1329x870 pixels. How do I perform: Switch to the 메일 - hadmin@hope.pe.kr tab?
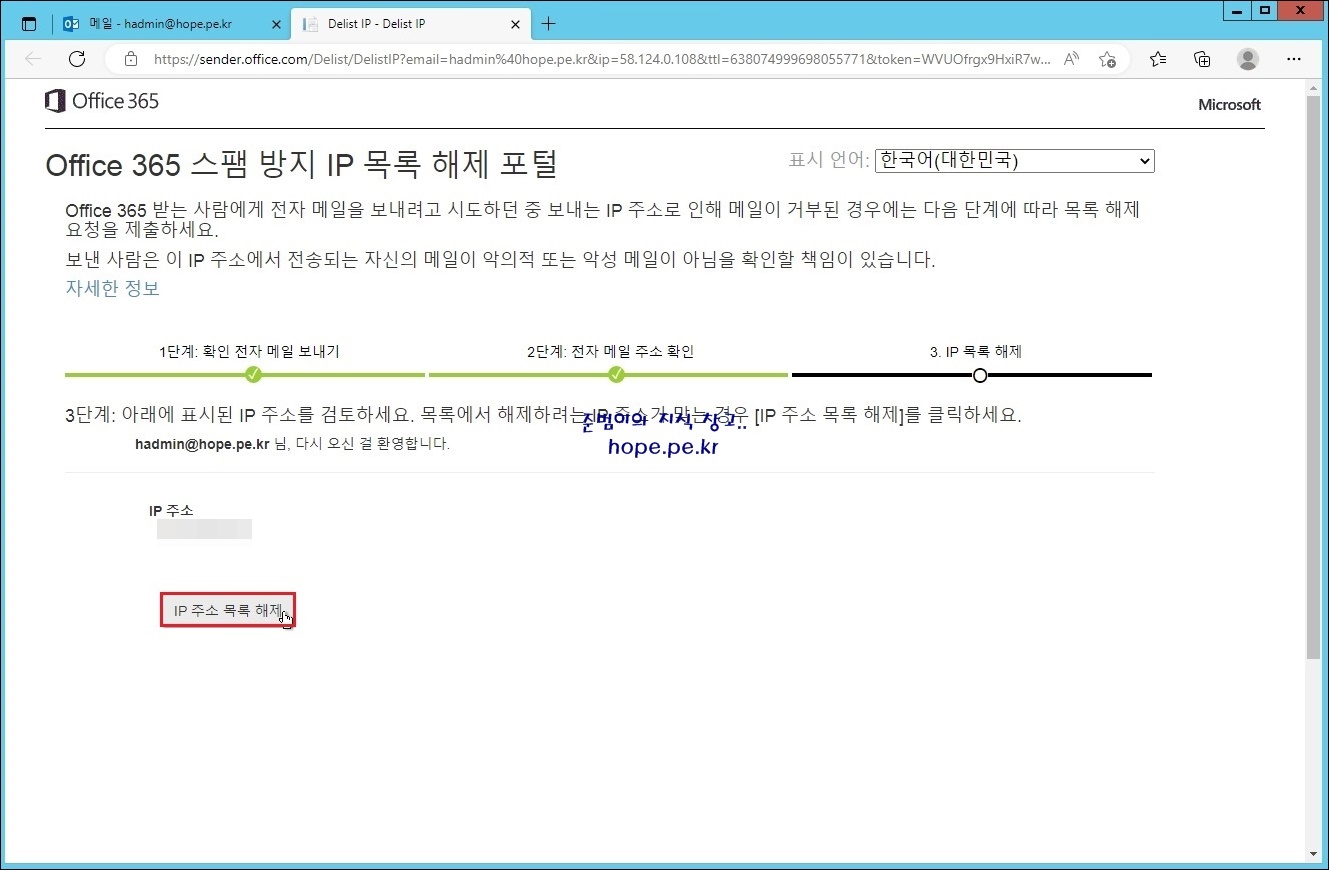pos(171,24)
